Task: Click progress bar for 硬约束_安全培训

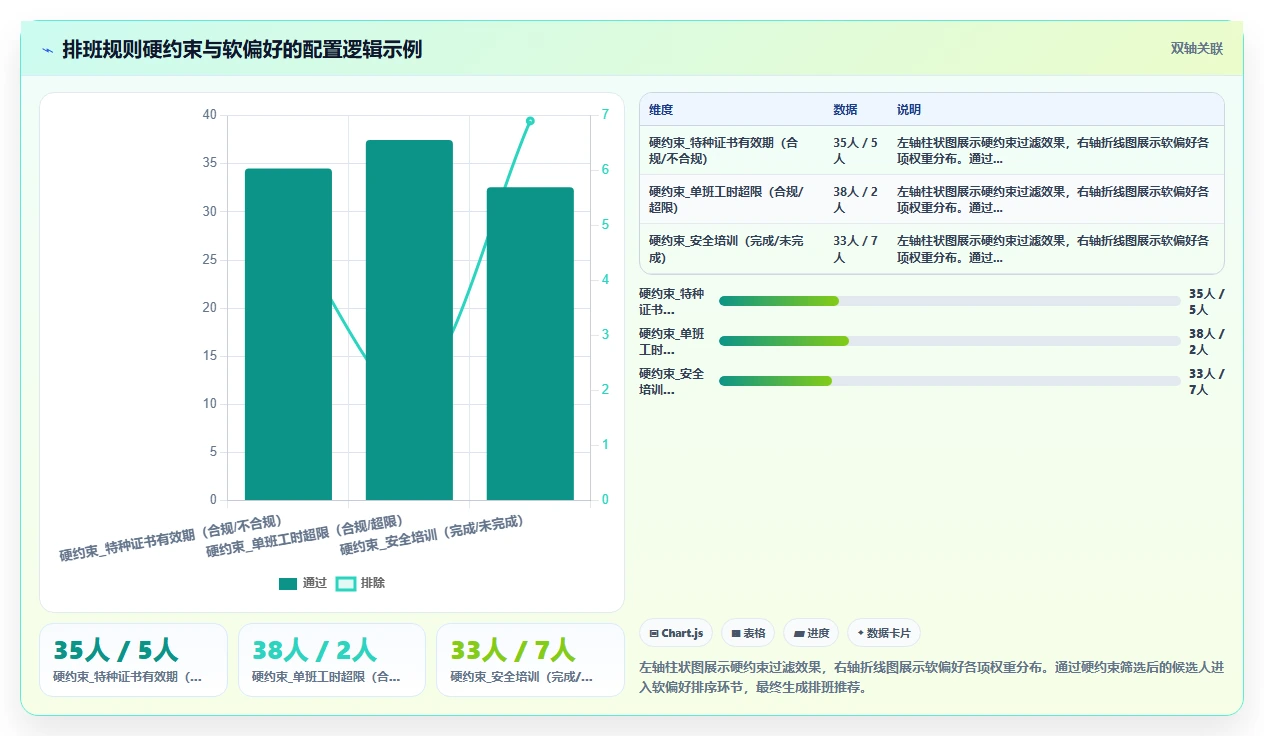Action: click(x=950, y=381)
